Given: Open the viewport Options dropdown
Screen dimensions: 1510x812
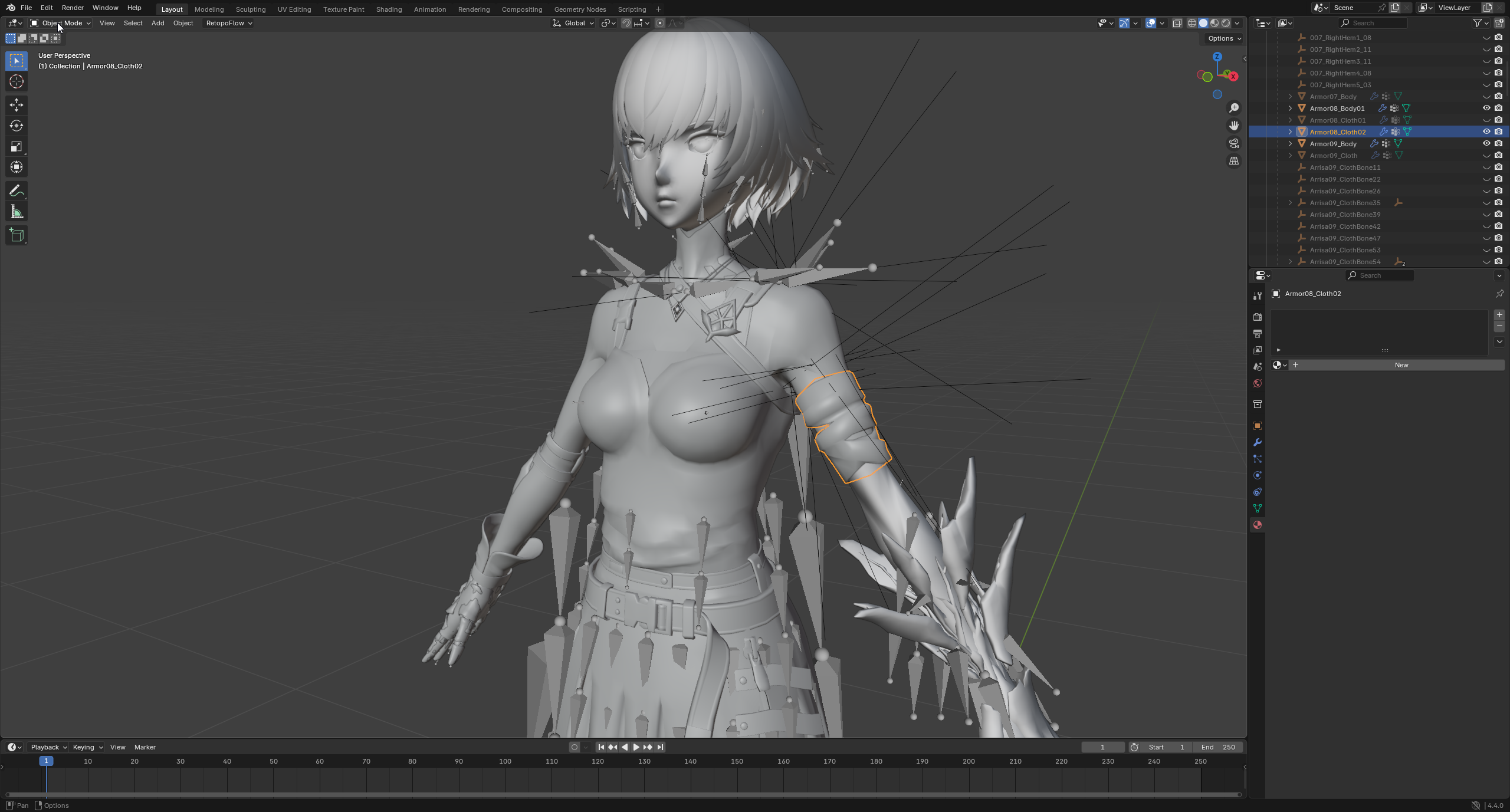Looking at the screenshot, I should (x=1225, y=38).
